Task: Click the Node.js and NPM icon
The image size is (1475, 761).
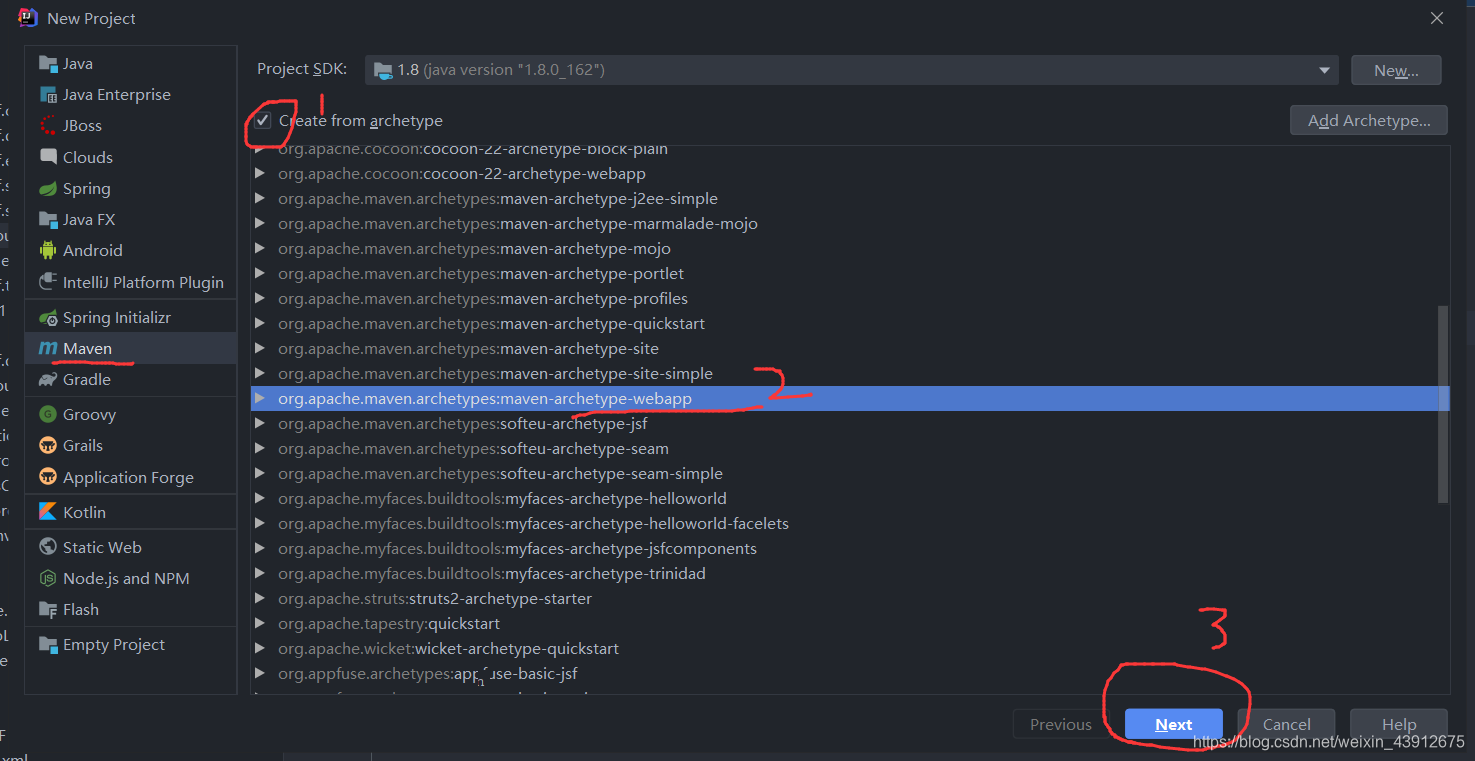Action: click(48, 578)
